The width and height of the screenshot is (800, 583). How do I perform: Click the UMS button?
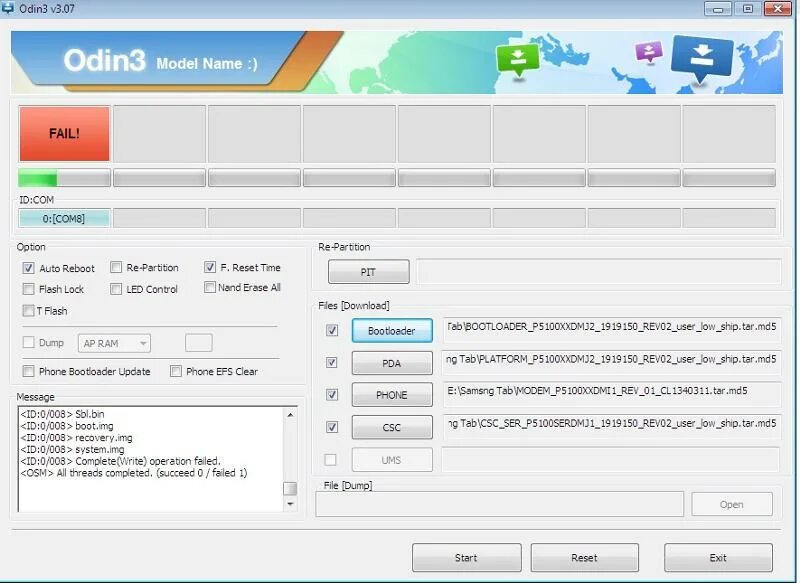click(392, 460)
